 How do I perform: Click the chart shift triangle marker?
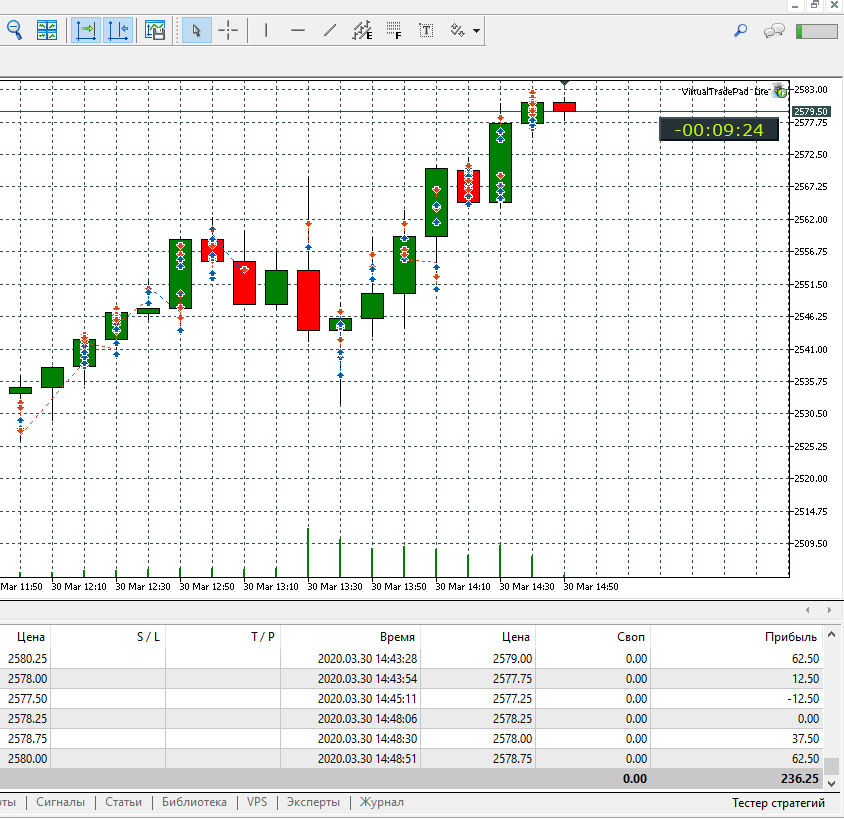[x=564, y=83]
